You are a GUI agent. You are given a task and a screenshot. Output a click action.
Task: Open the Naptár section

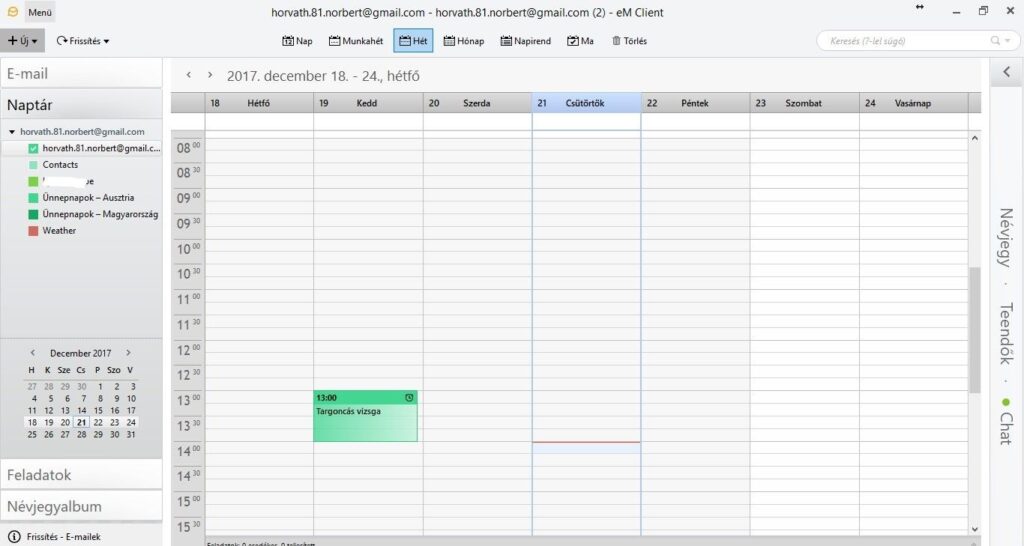81,104
